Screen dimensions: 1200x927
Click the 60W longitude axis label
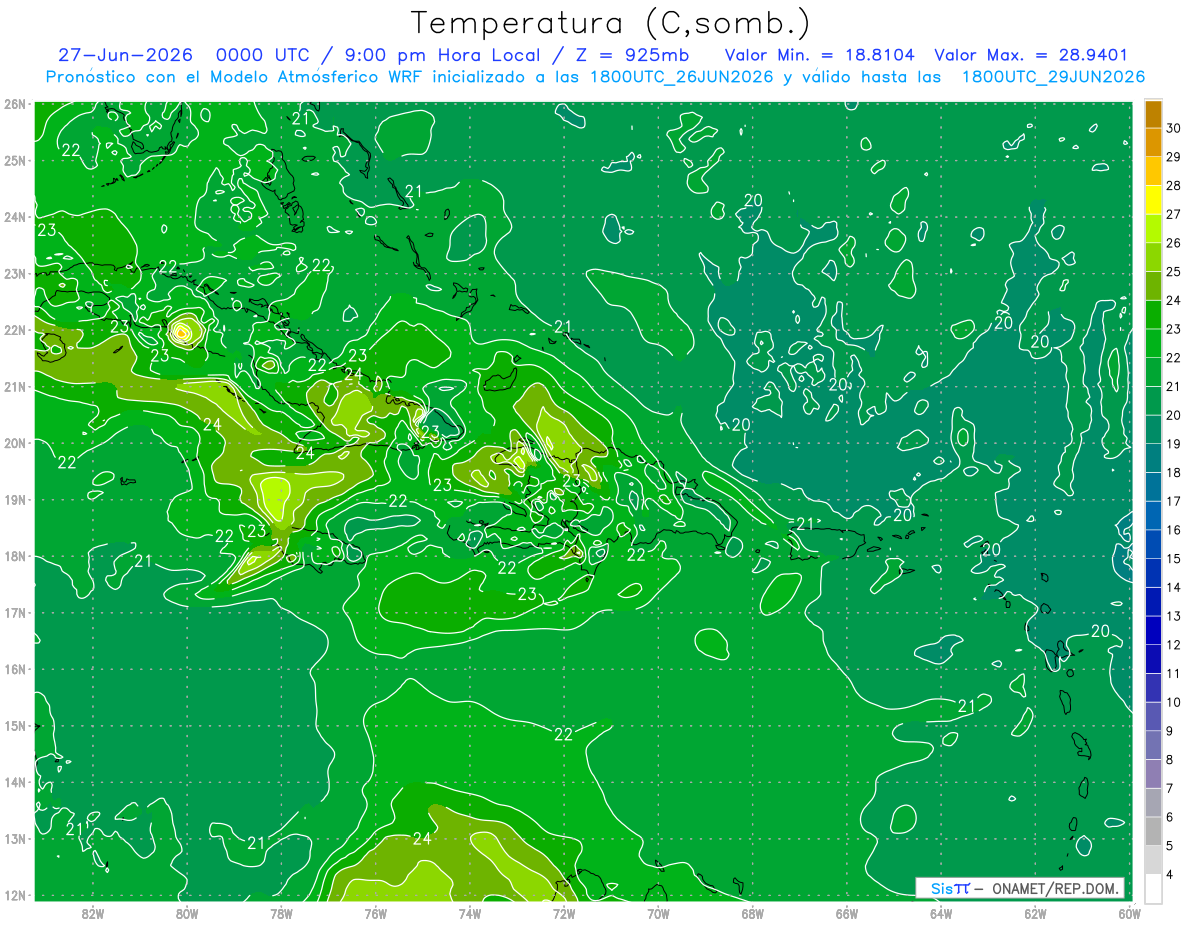coord(1129,913)
